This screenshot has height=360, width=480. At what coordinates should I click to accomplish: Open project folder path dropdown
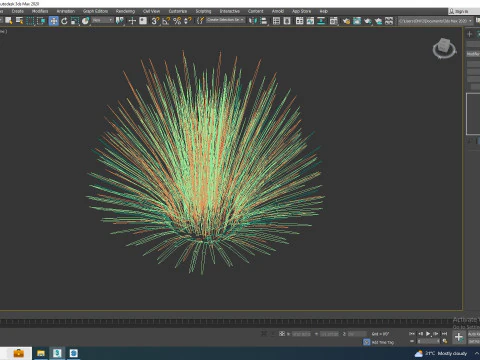[x=435, y=21]
